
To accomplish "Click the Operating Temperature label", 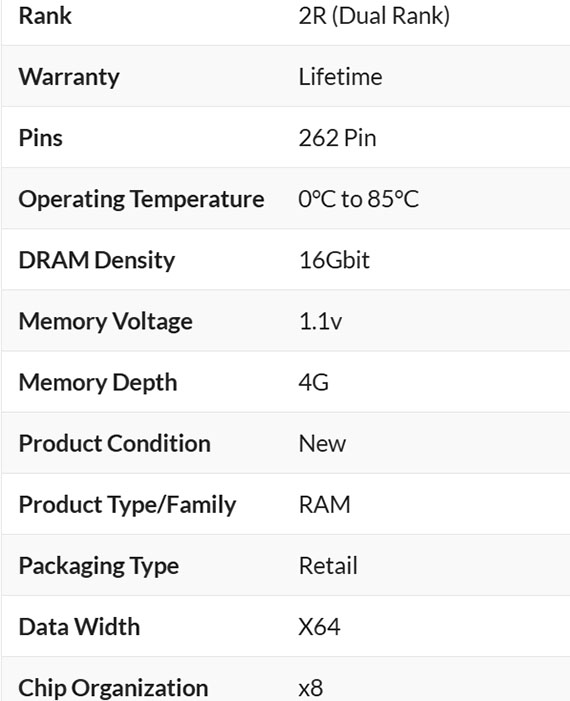I will (x=141, y=199).
